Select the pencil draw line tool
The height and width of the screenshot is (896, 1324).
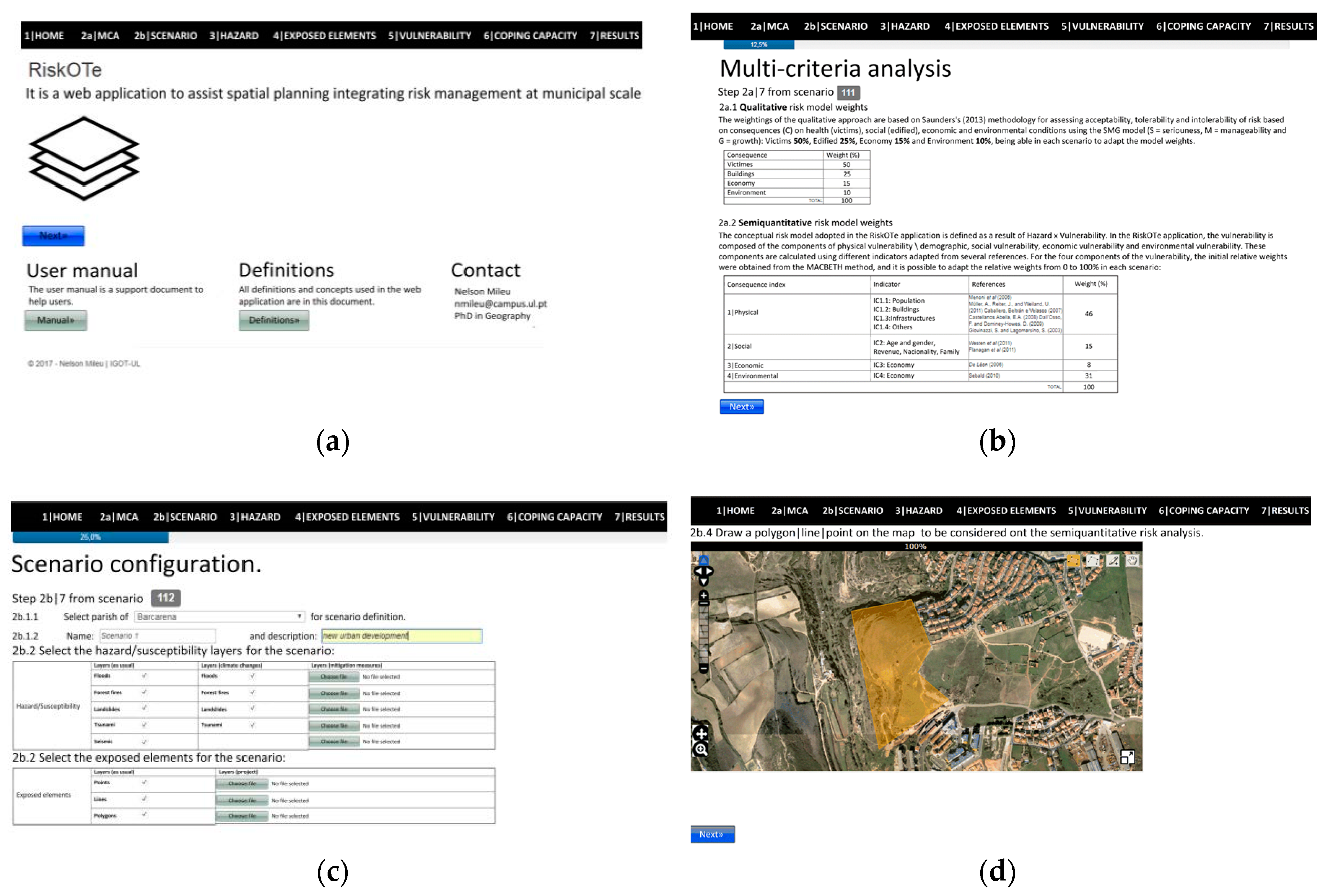click(1113, 561)
